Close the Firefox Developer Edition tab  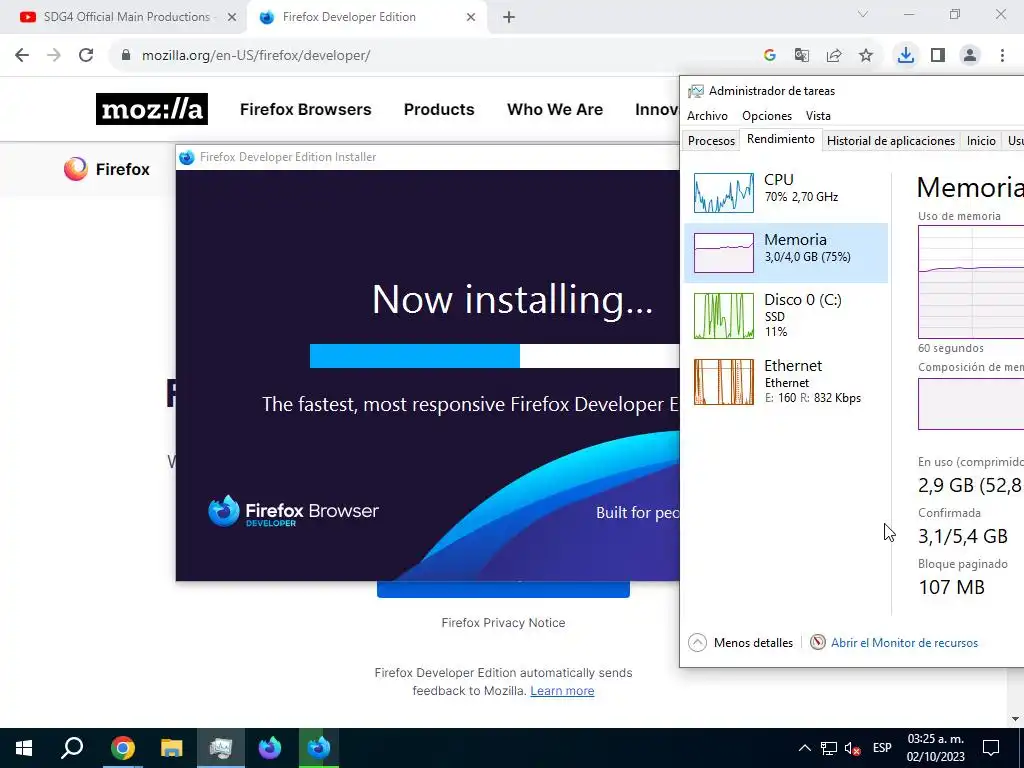point(471,17)
